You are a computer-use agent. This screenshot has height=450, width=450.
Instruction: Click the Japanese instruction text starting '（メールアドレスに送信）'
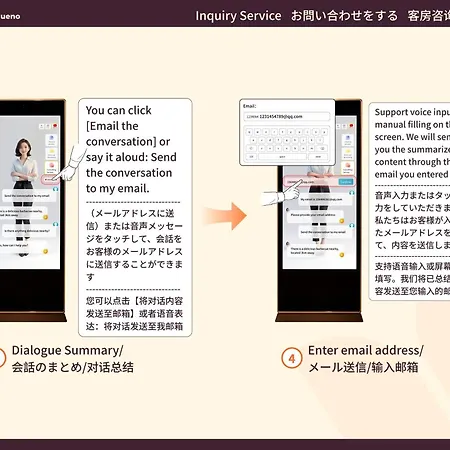[x=134, y=245]
